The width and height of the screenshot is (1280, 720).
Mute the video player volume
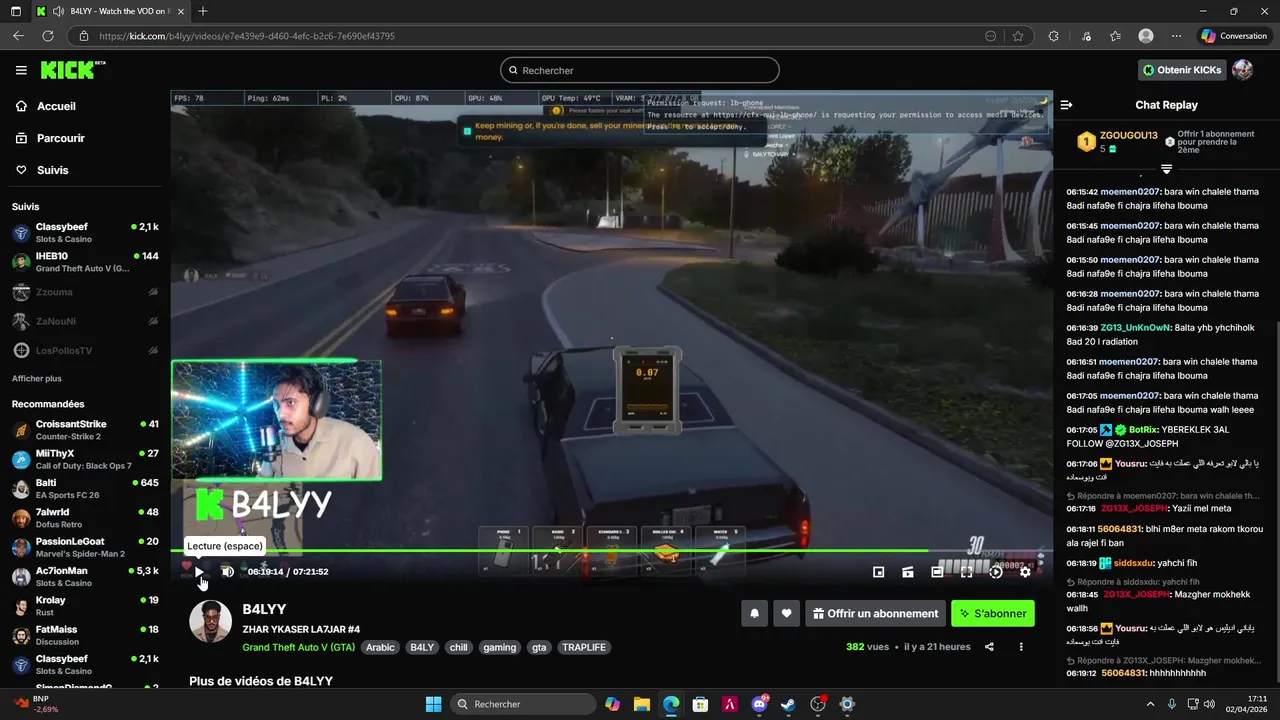tap(227, 571)
